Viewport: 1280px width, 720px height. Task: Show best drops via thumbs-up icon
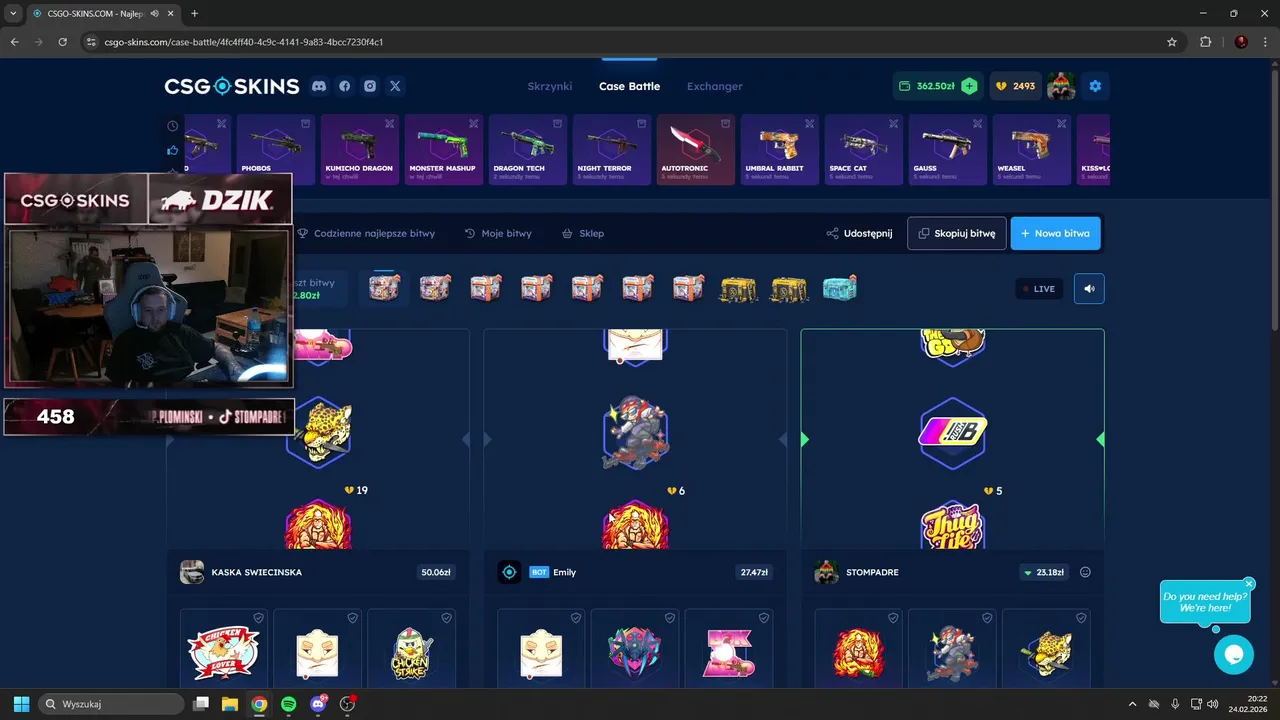click(x=173, y=150)
